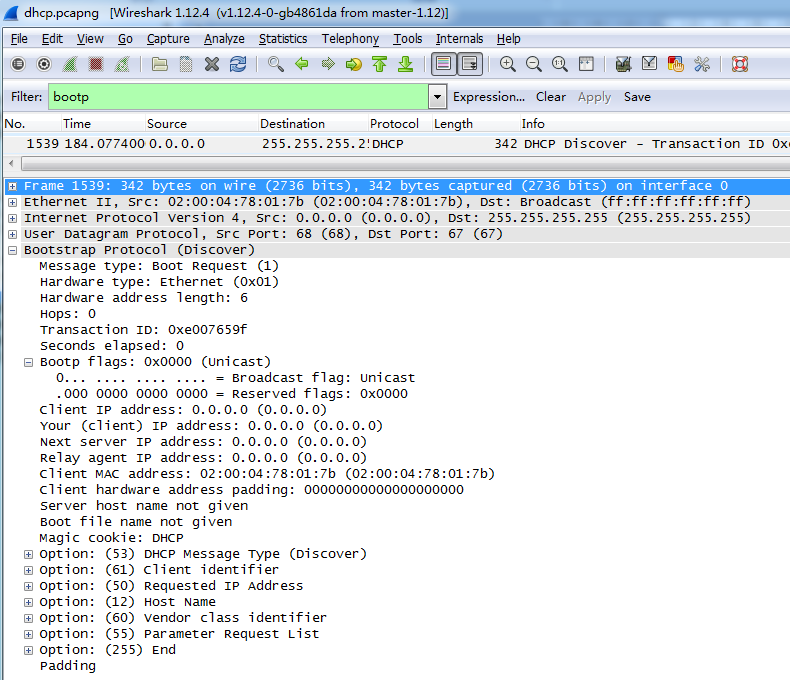Expand the Frame 1539 tree node
This screenshot has height=680, width=790.
13,186
